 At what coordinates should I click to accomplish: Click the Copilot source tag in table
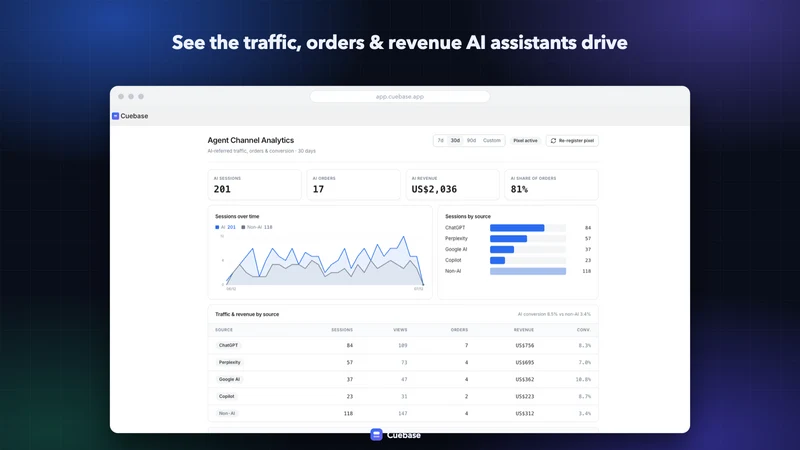point(227,396)
